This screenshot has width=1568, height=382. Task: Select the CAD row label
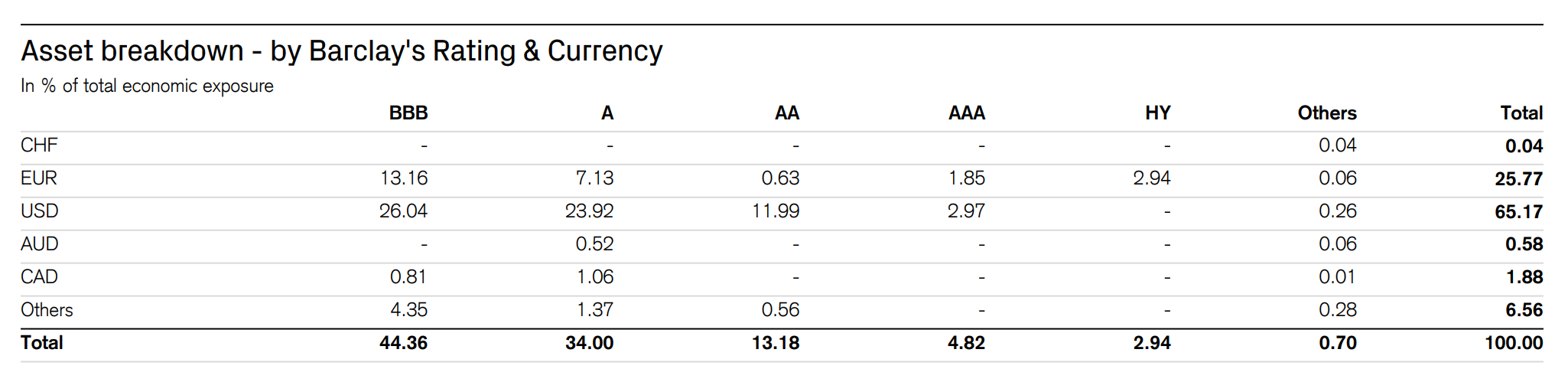click(x=40, y=277)
